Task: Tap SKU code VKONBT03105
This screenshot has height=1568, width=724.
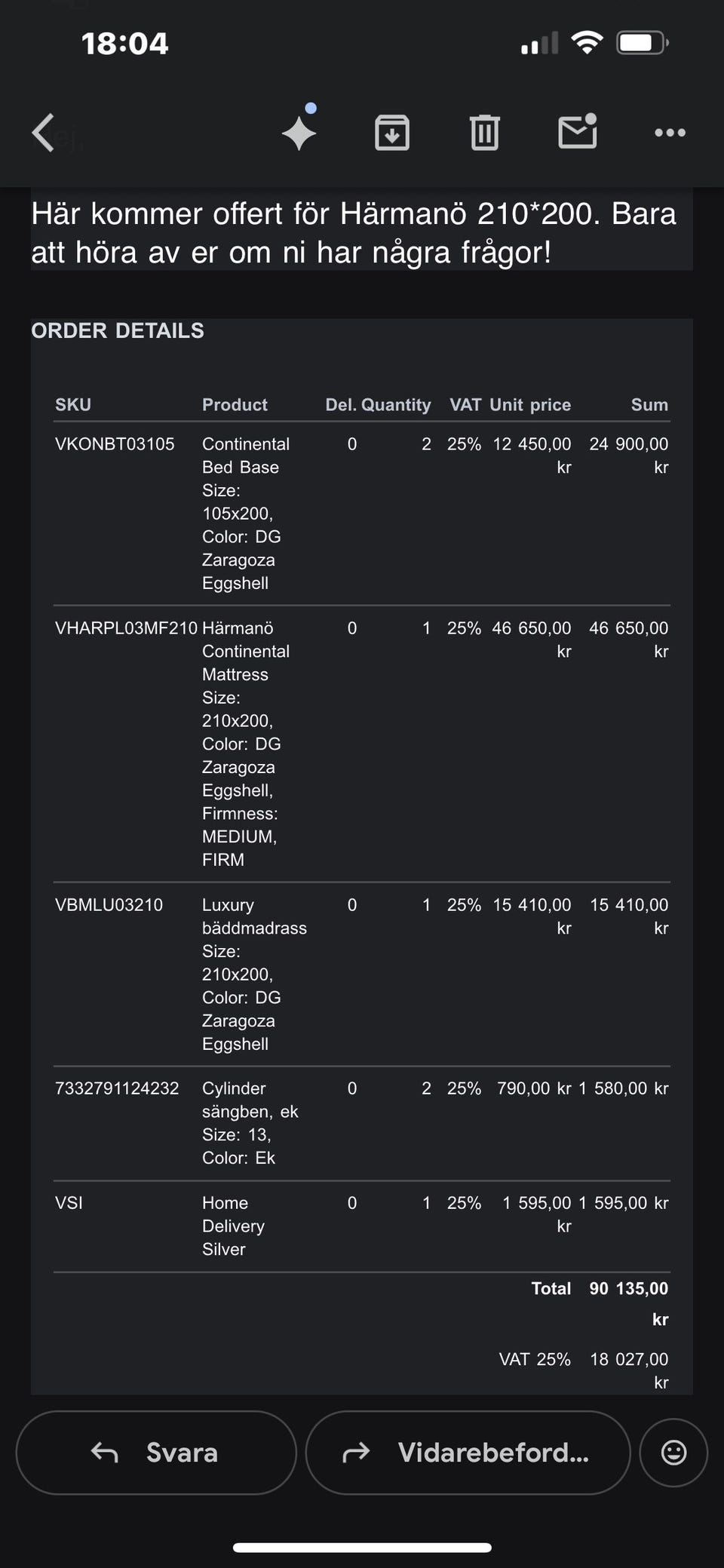Action: 115,443
